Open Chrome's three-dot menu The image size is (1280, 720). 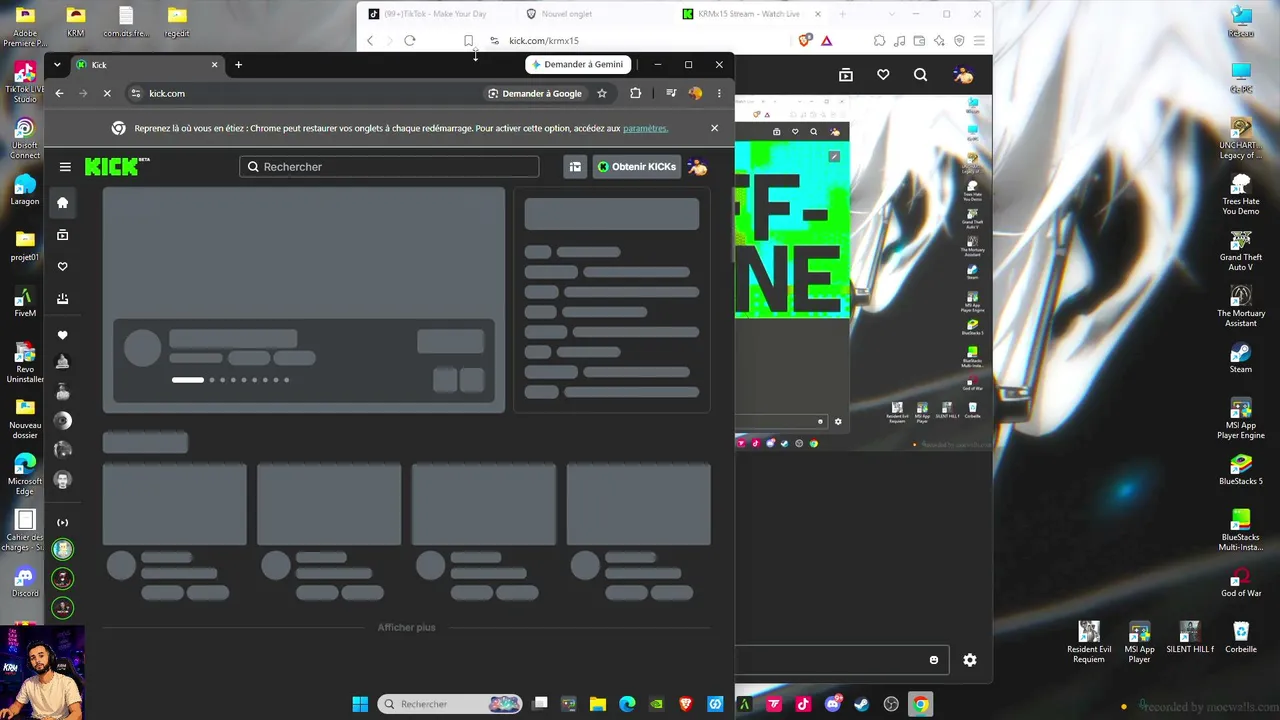tap(719, 93)
